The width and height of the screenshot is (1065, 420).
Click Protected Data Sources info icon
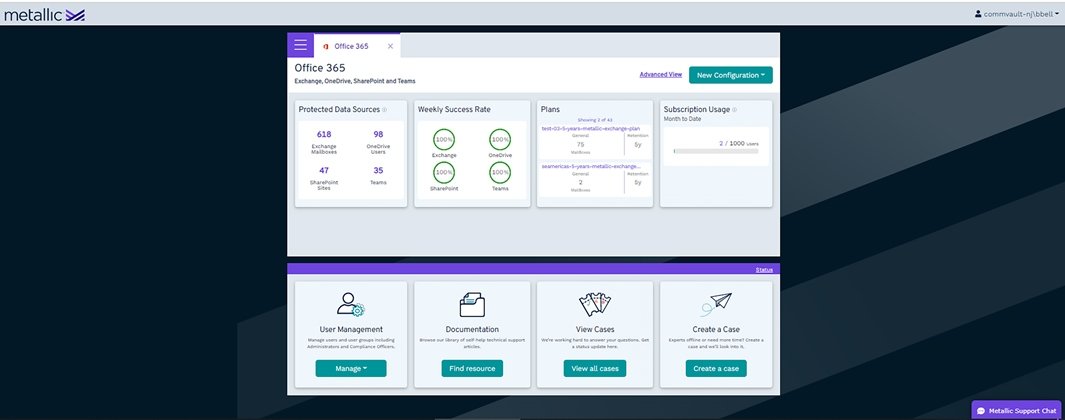[384, 109]
